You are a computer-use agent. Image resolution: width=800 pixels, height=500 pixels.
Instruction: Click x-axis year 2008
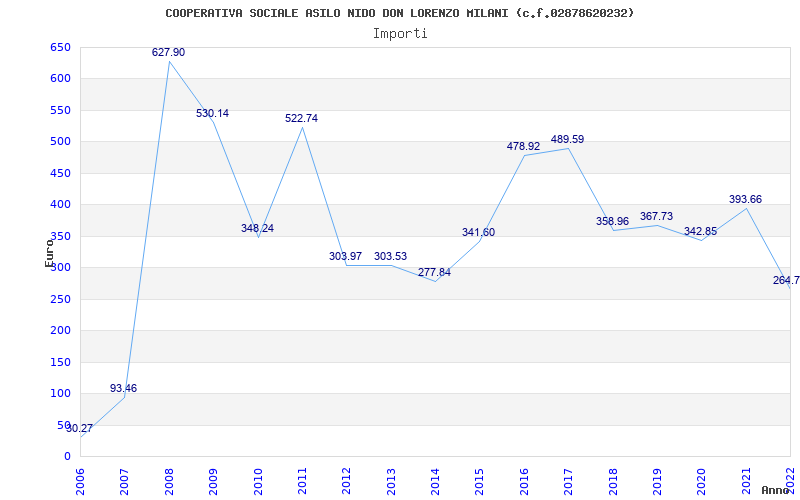[169, 481]
